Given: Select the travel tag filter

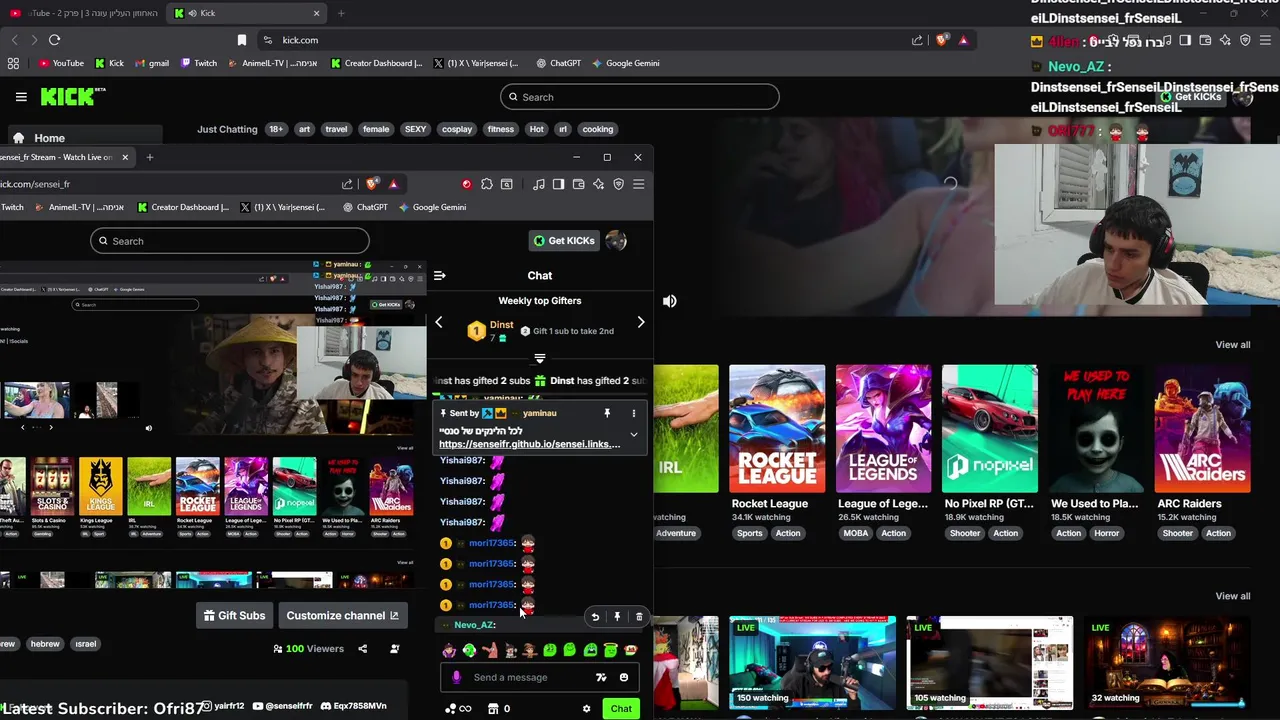Looking at the screenshot, I should 337,129.
